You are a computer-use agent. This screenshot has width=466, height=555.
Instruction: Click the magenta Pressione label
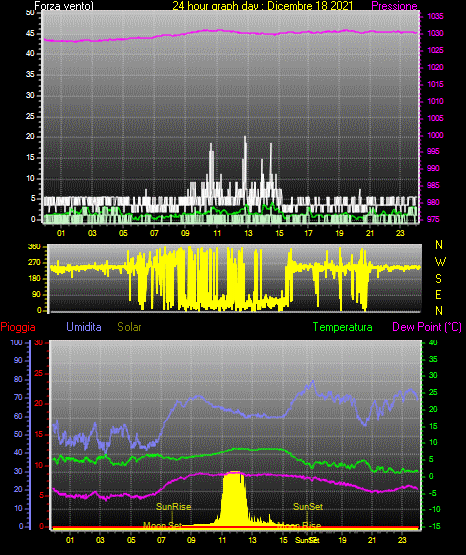394,6
